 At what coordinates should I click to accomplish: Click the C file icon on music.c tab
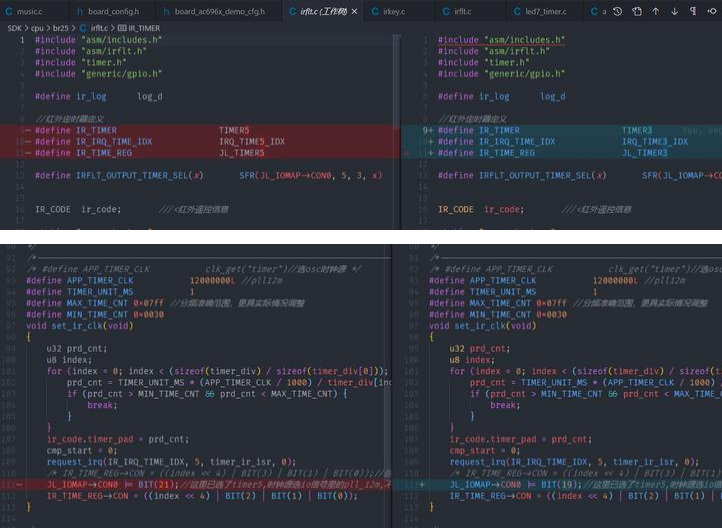[x=9, y=11]
